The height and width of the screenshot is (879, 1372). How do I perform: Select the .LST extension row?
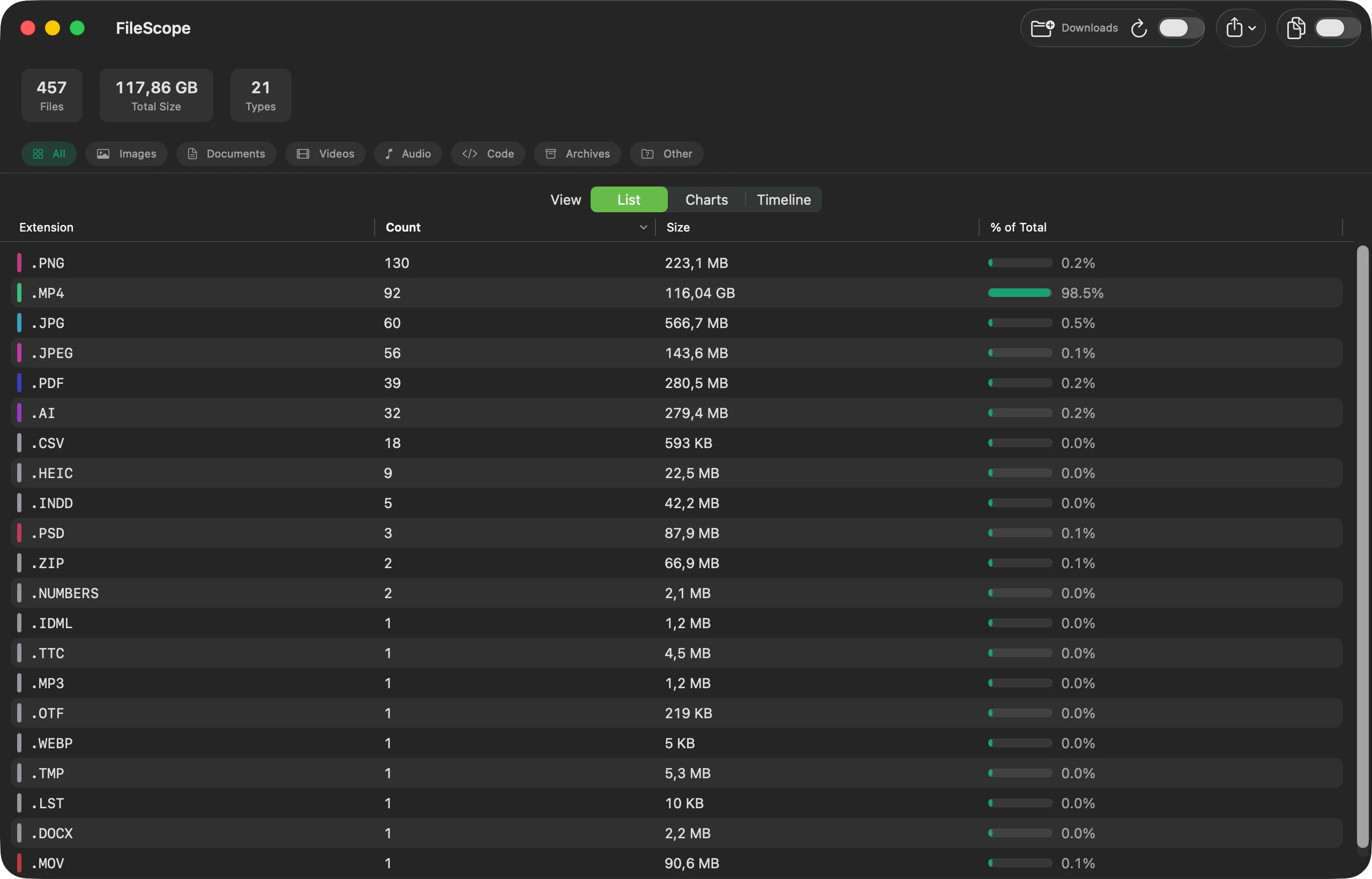pyautogui.click(x=677, y=803)
